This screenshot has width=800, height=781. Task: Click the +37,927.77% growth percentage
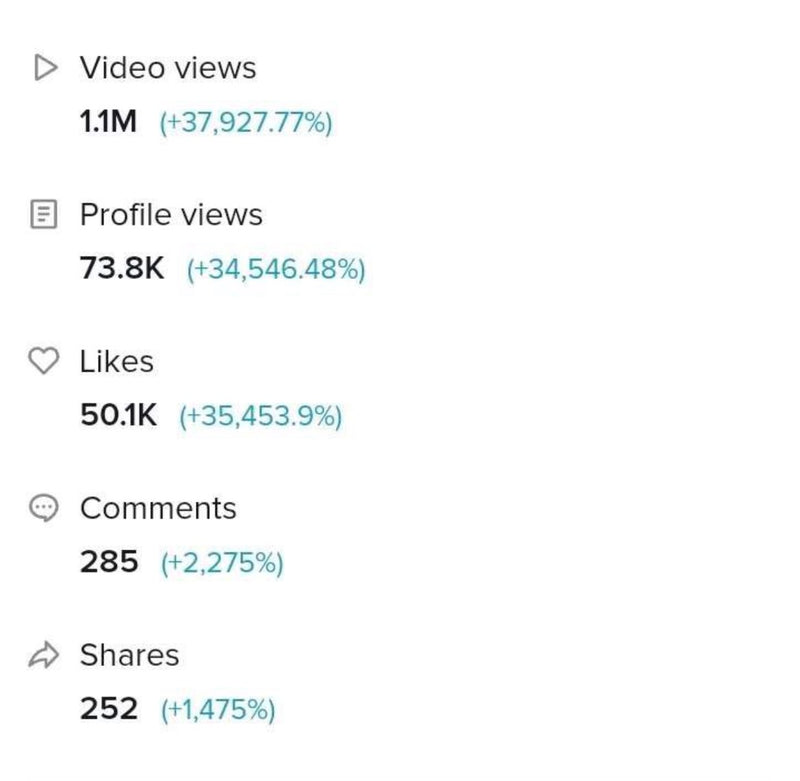(x=246, y=124)
